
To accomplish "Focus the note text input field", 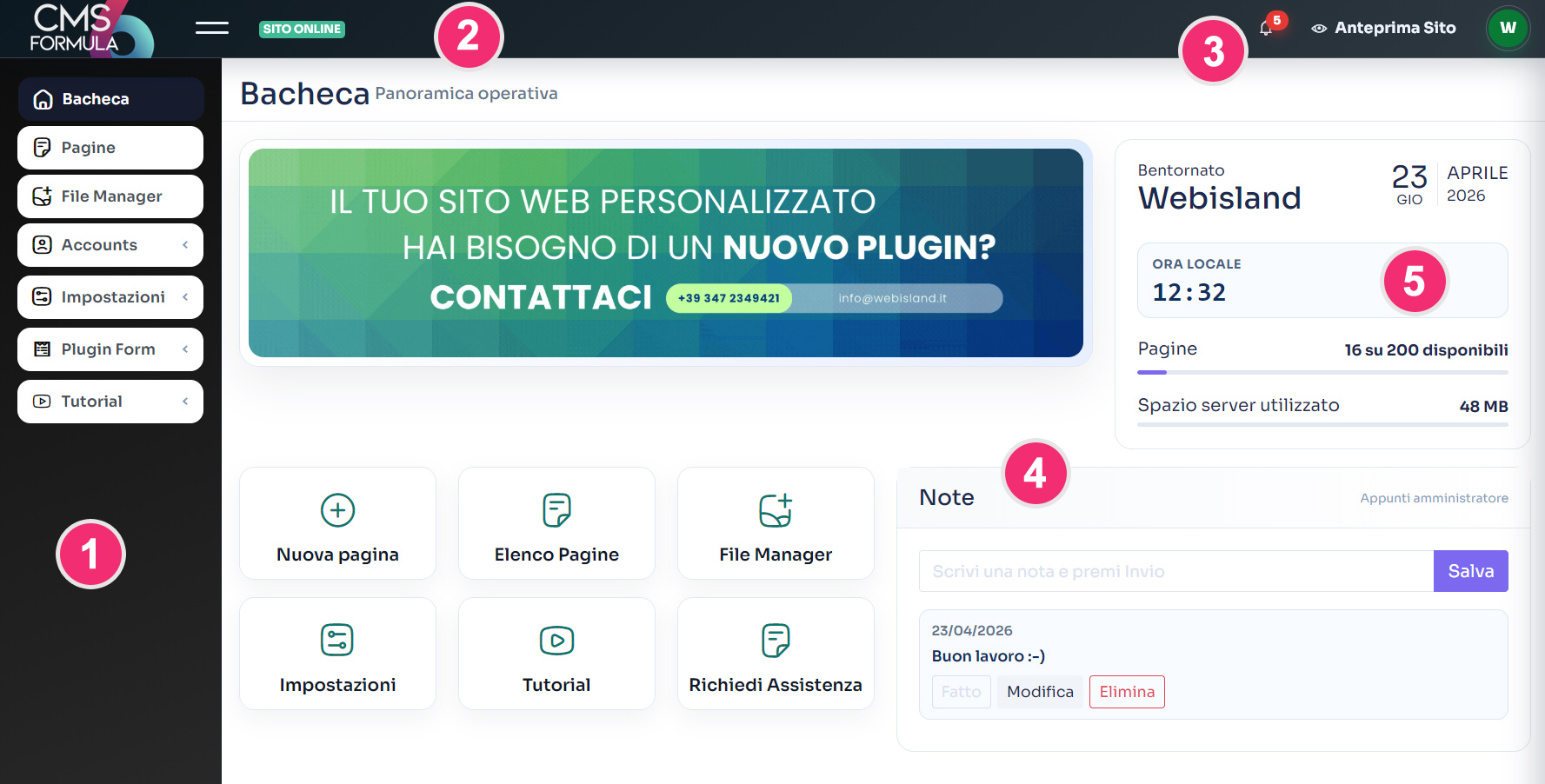I will tap(1175, 571).
